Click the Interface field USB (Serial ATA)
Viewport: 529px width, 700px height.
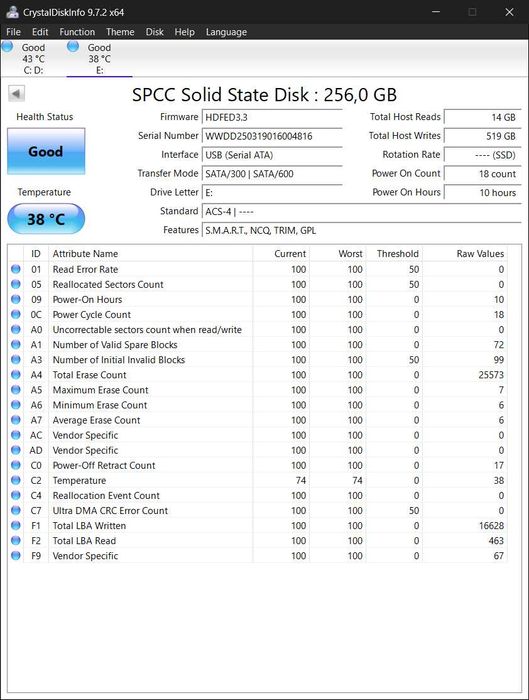(x=272, y=155)
